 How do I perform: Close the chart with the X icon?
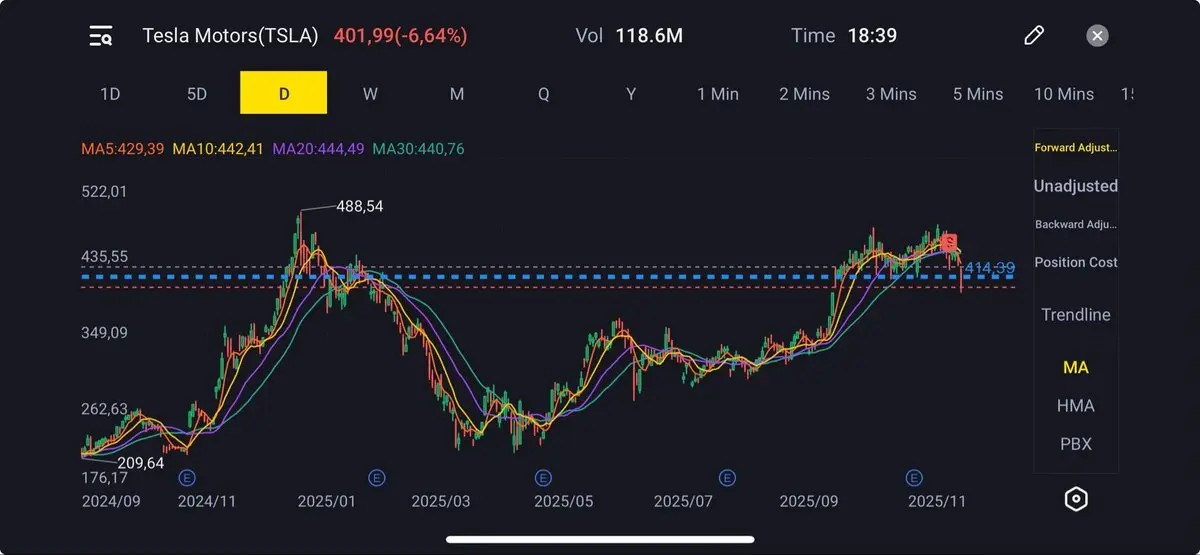[x=1098, y=36]
